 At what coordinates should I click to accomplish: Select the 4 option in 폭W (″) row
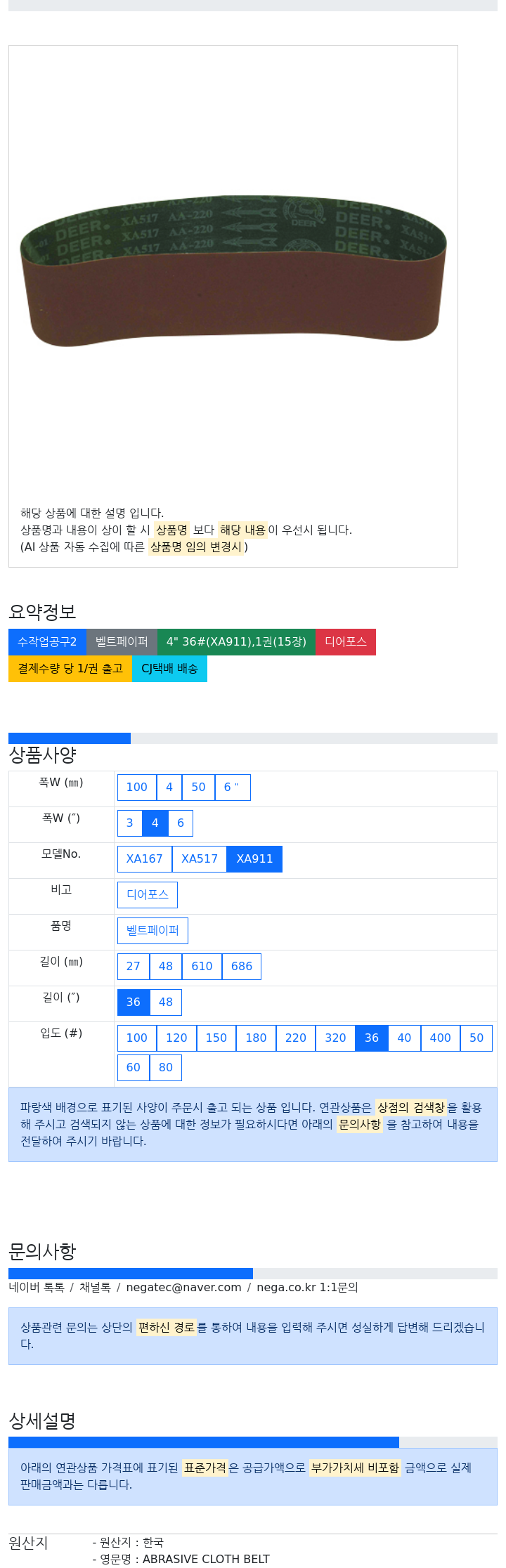[155, 823]
